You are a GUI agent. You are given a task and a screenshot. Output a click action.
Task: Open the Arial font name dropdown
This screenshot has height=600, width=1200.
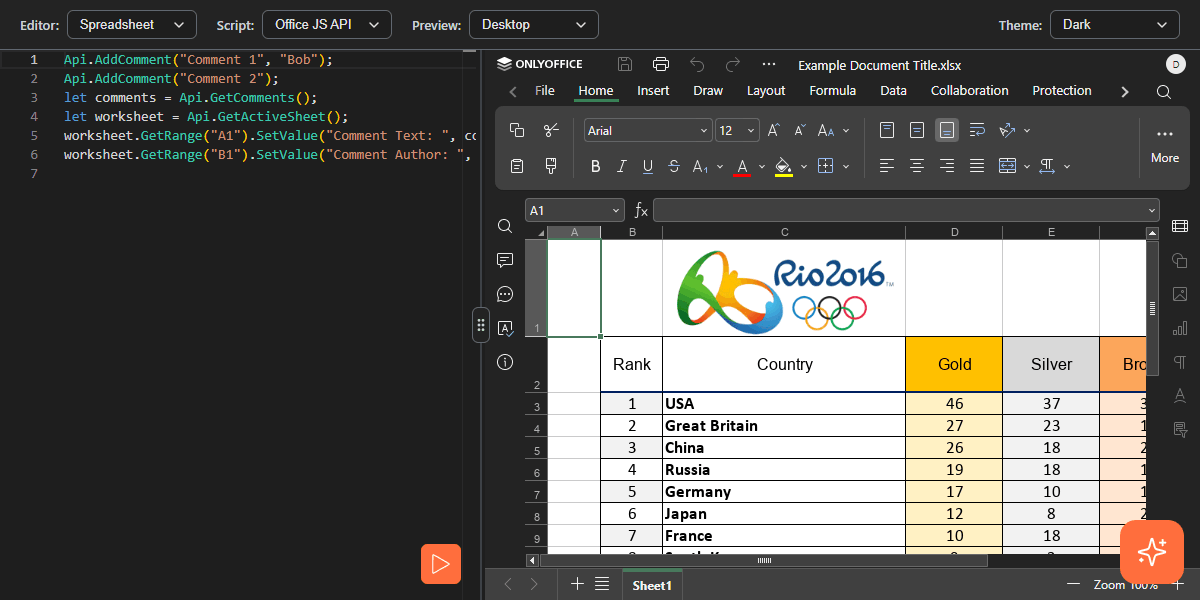tap(648, 131)
